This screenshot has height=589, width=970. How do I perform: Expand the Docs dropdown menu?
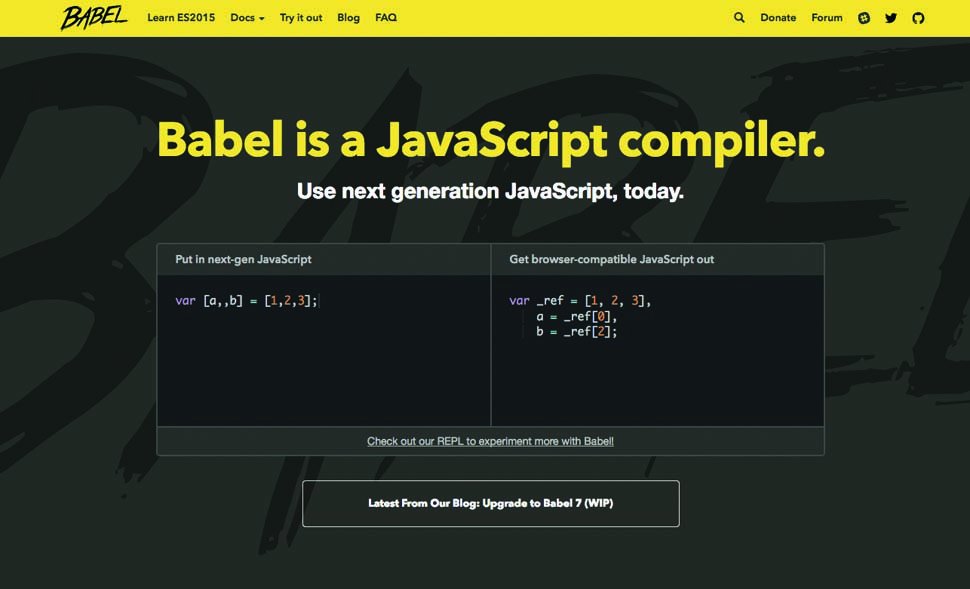click(247, 17)
